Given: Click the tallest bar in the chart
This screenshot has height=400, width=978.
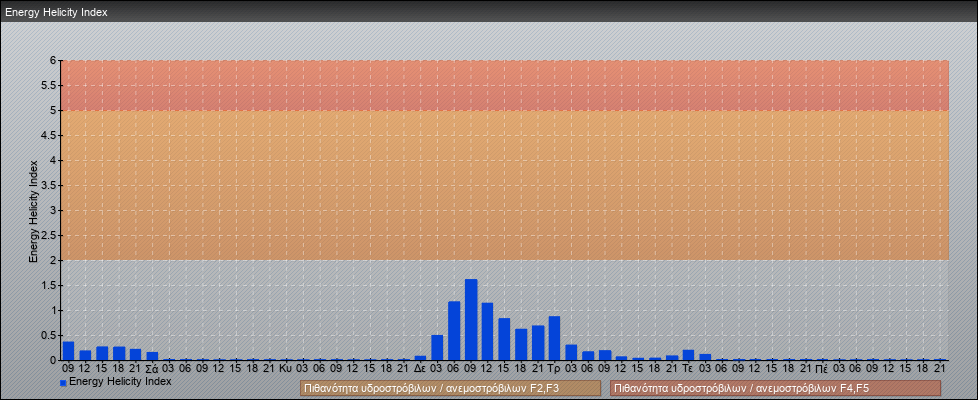Looking at the screenshot, I should click(x=471, y=320).
